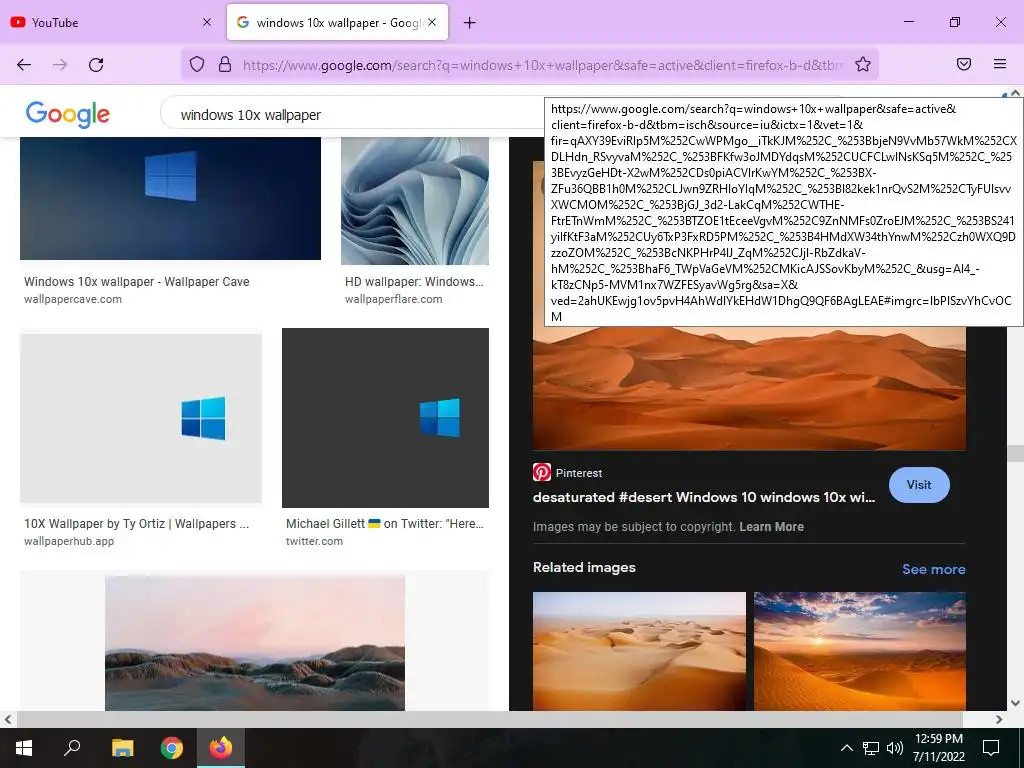This screenshot has width=1024, height=768.
Task: Click the Pinterest logo icon
Action: point(542,472)
